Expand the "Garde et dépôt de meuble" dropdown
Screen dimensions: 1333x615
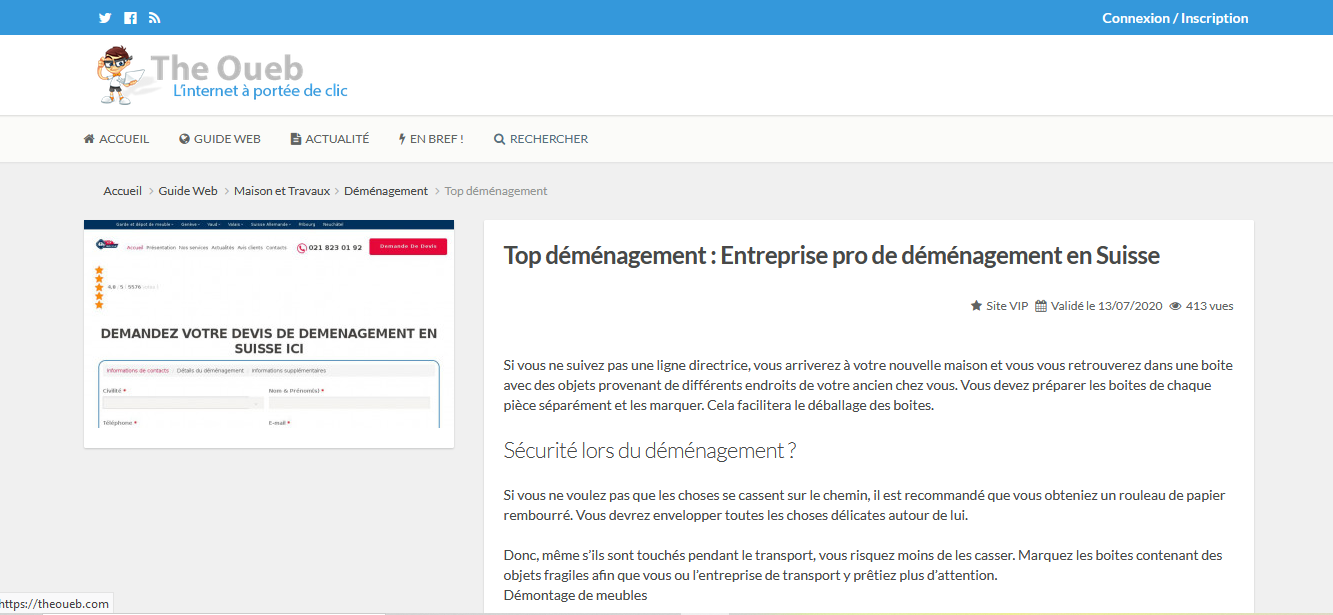[143, 223]
